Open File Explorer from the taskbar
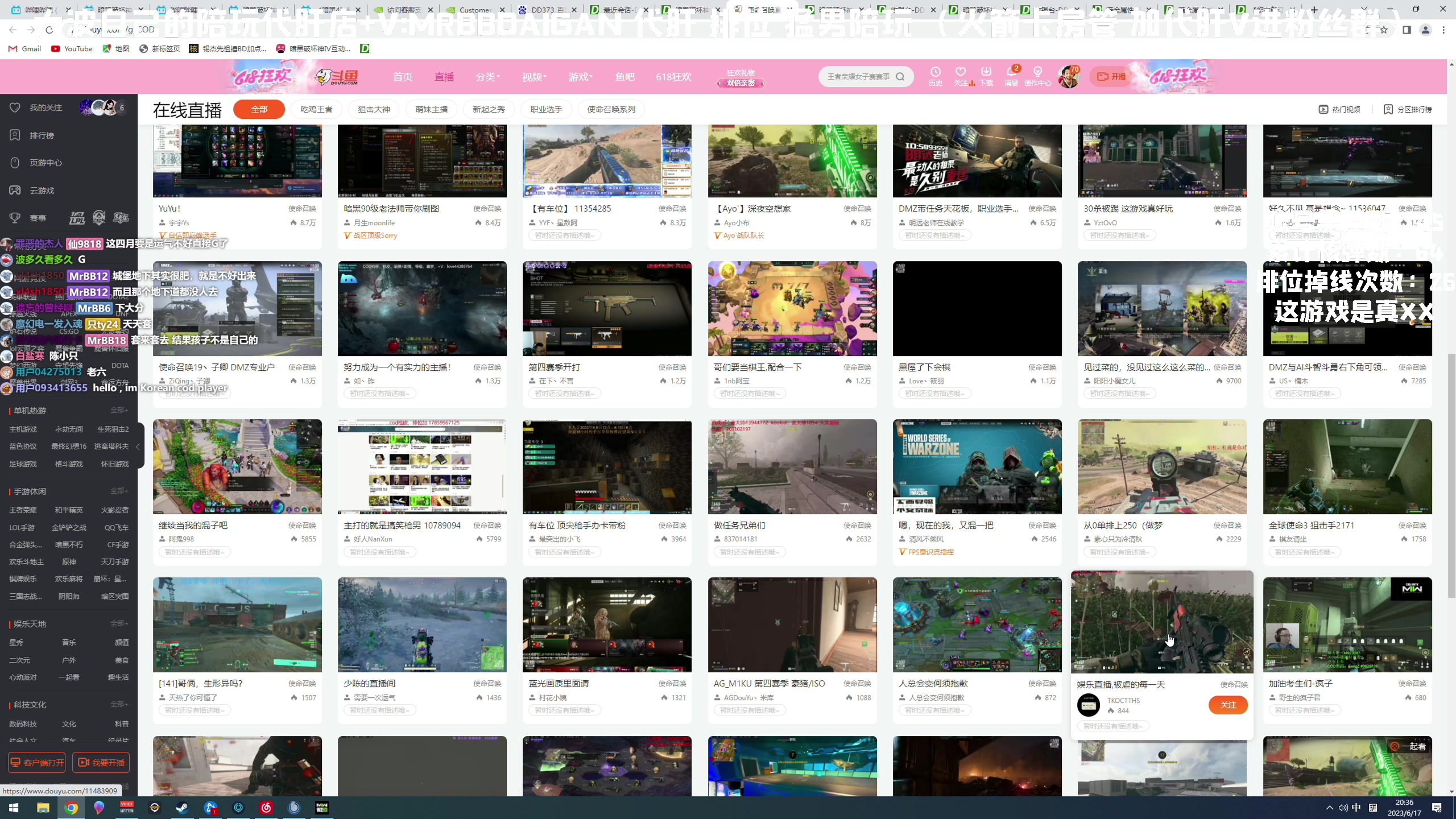This screenshot has height=819, width=1456. click(x=43, y=808)
